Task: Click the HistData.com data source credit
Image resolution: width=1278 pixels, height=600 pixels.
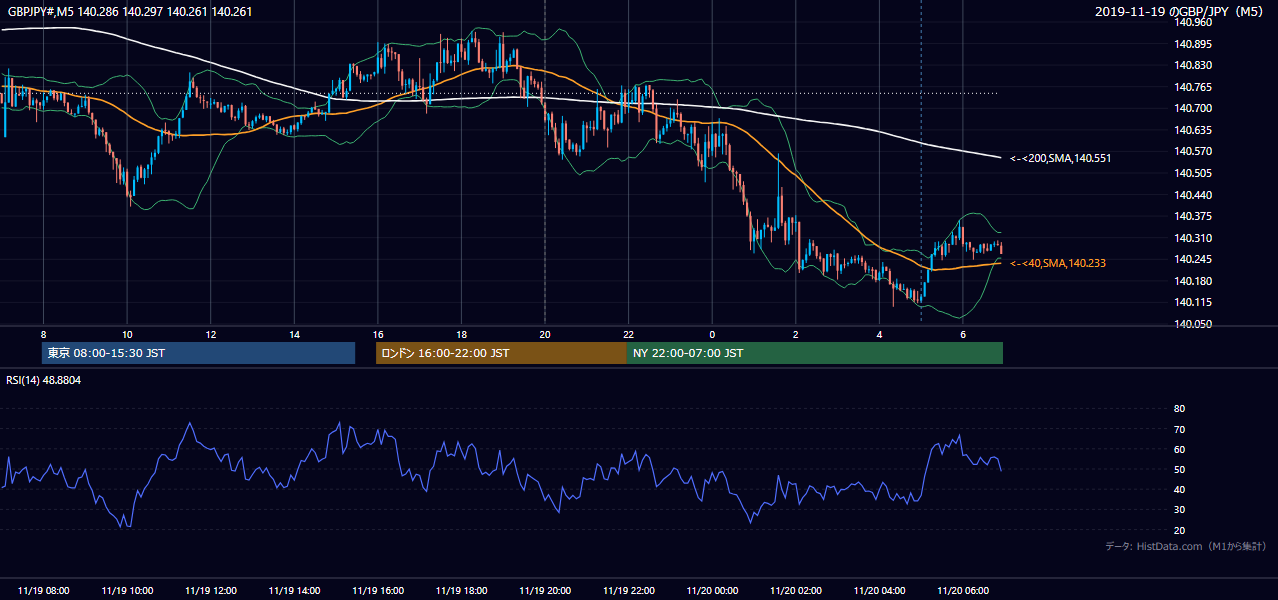Action: (1186, 546)
